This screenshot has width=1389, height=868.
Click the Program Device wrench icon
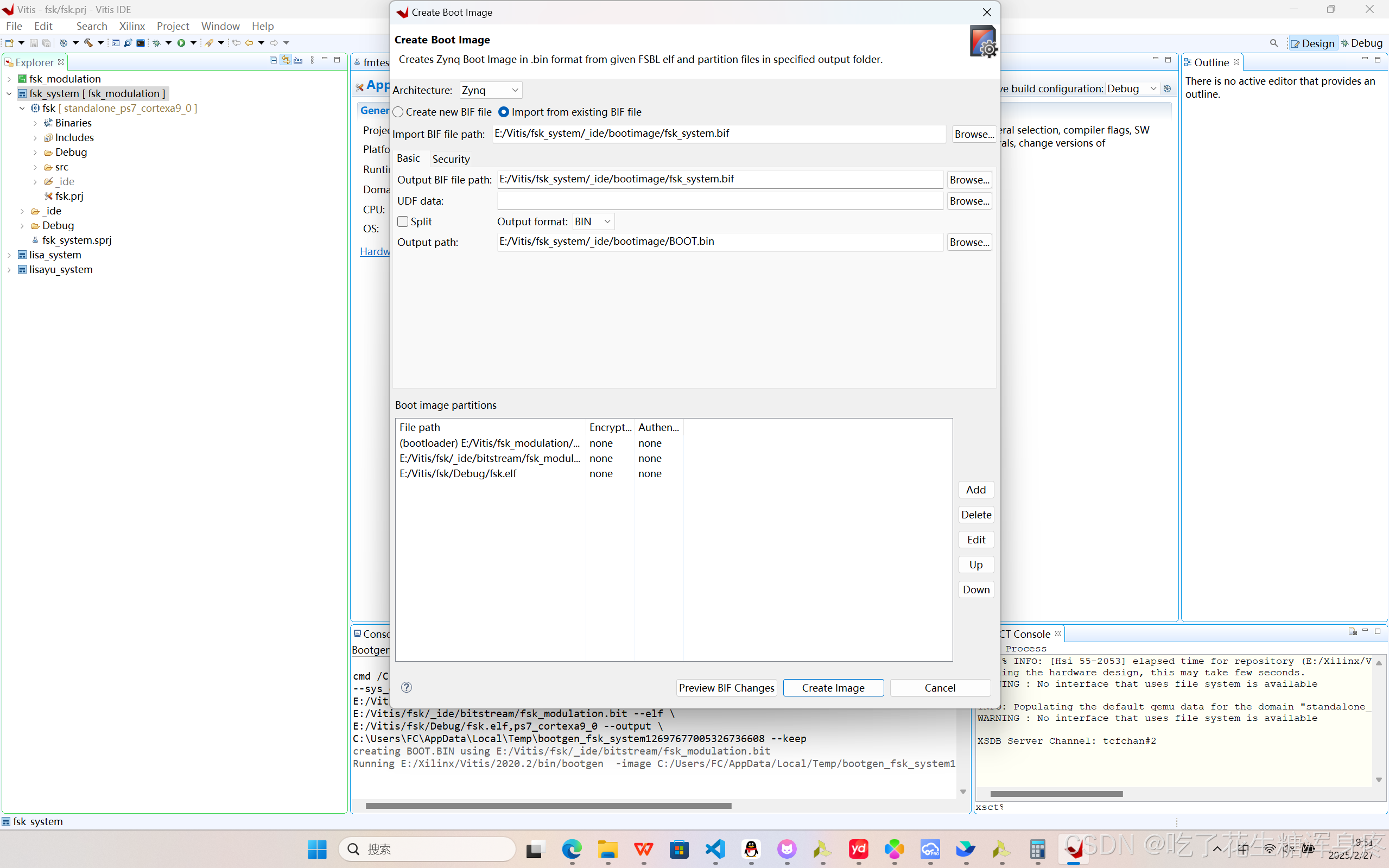[x=128, y=43]
